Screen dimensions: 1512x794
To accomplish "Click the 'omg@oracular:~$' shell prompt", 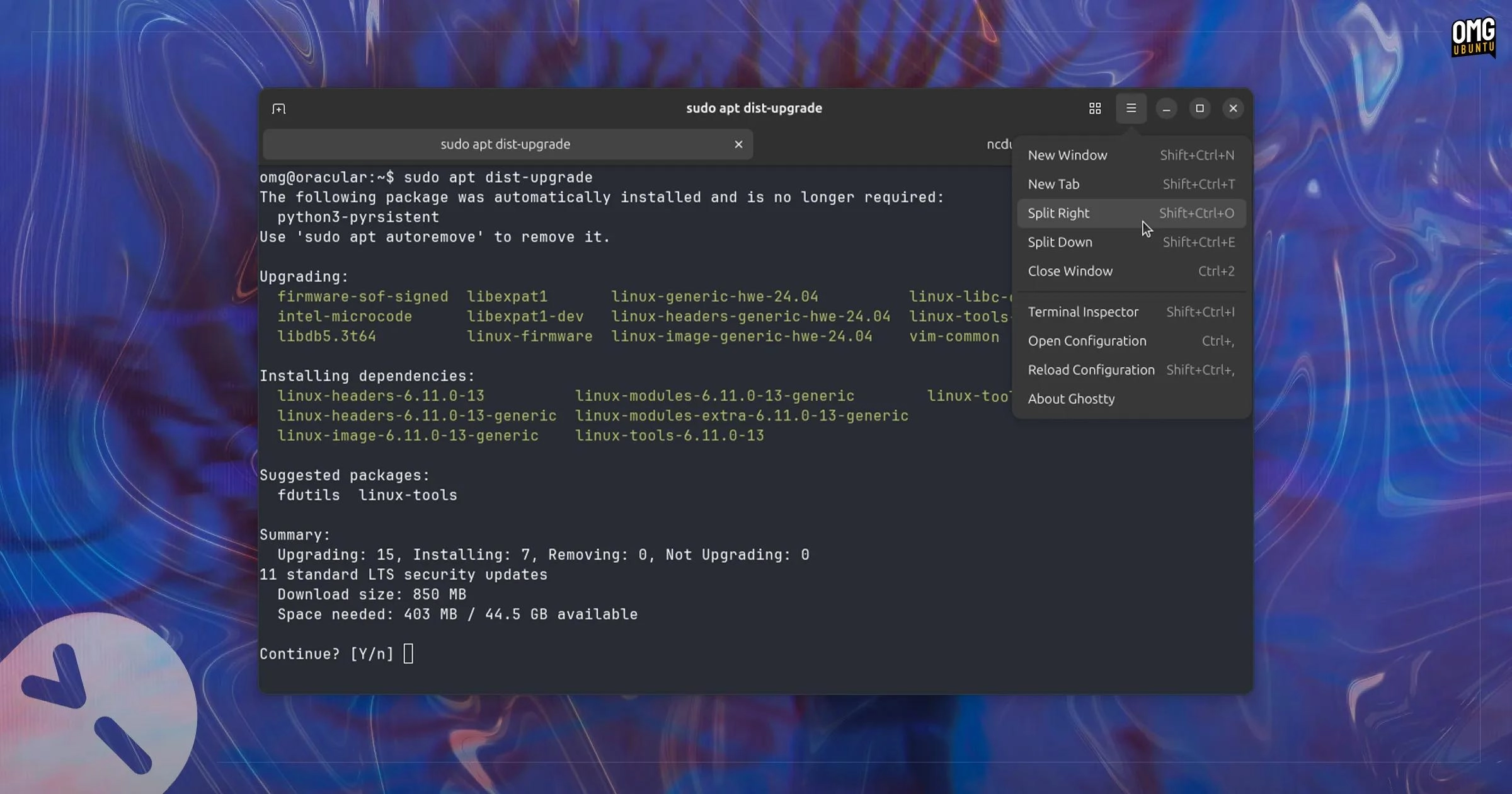I will tap(327, 178).
